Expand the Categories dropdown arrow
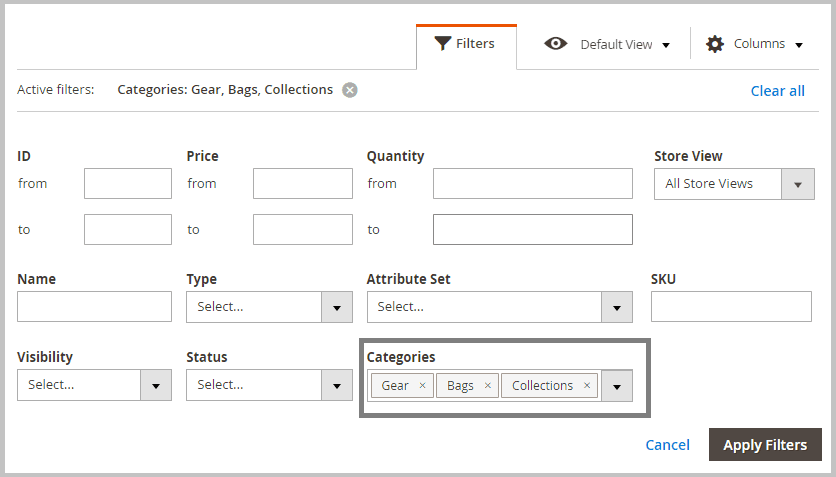 (617, 386)
